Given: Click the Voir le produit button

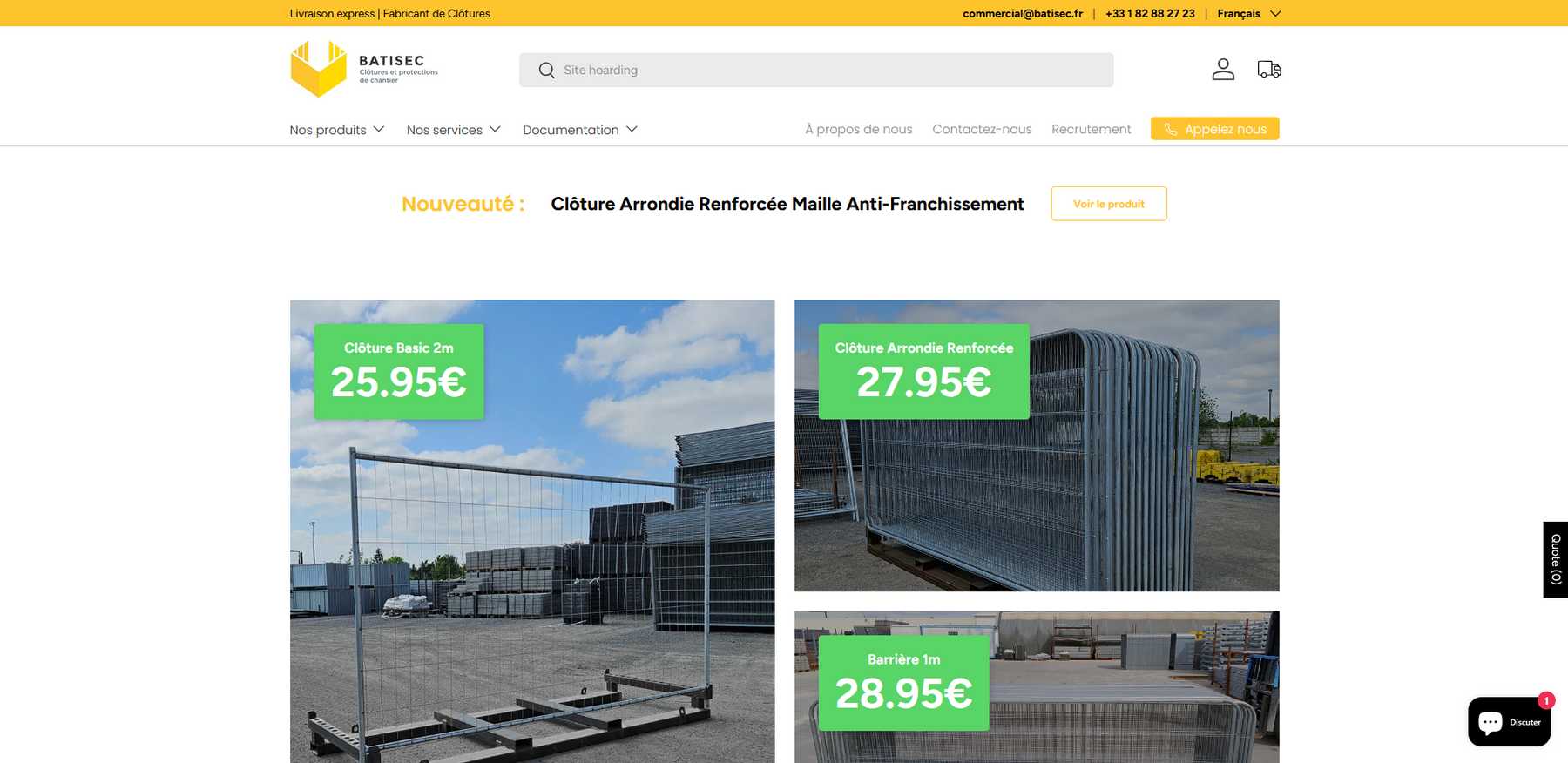Looking at the screenshot, I should [1108, 204].
